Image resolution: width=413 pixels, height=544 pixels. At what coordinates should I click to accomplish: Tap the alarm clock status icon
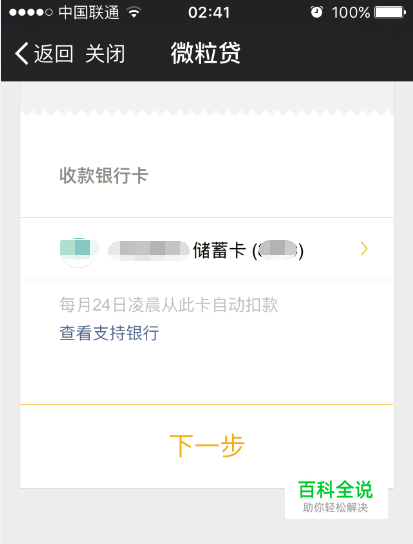click(x=316, y=12)
